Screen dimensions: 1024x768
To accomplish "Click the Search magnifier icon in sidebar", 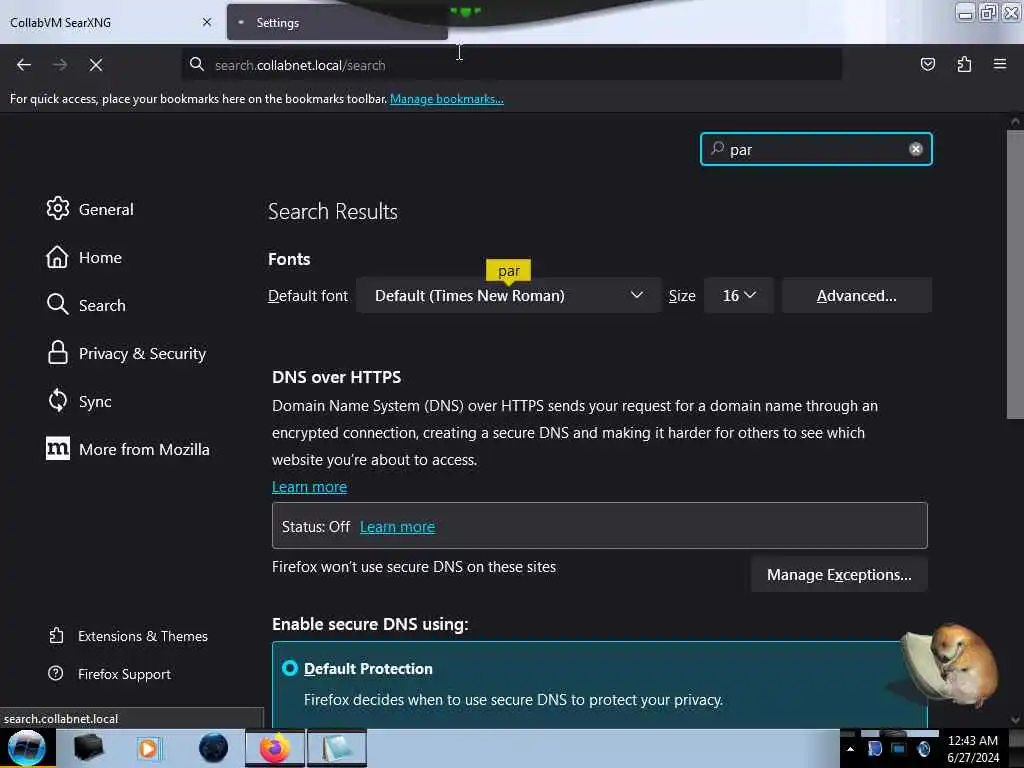I will [x=57, y=304].
